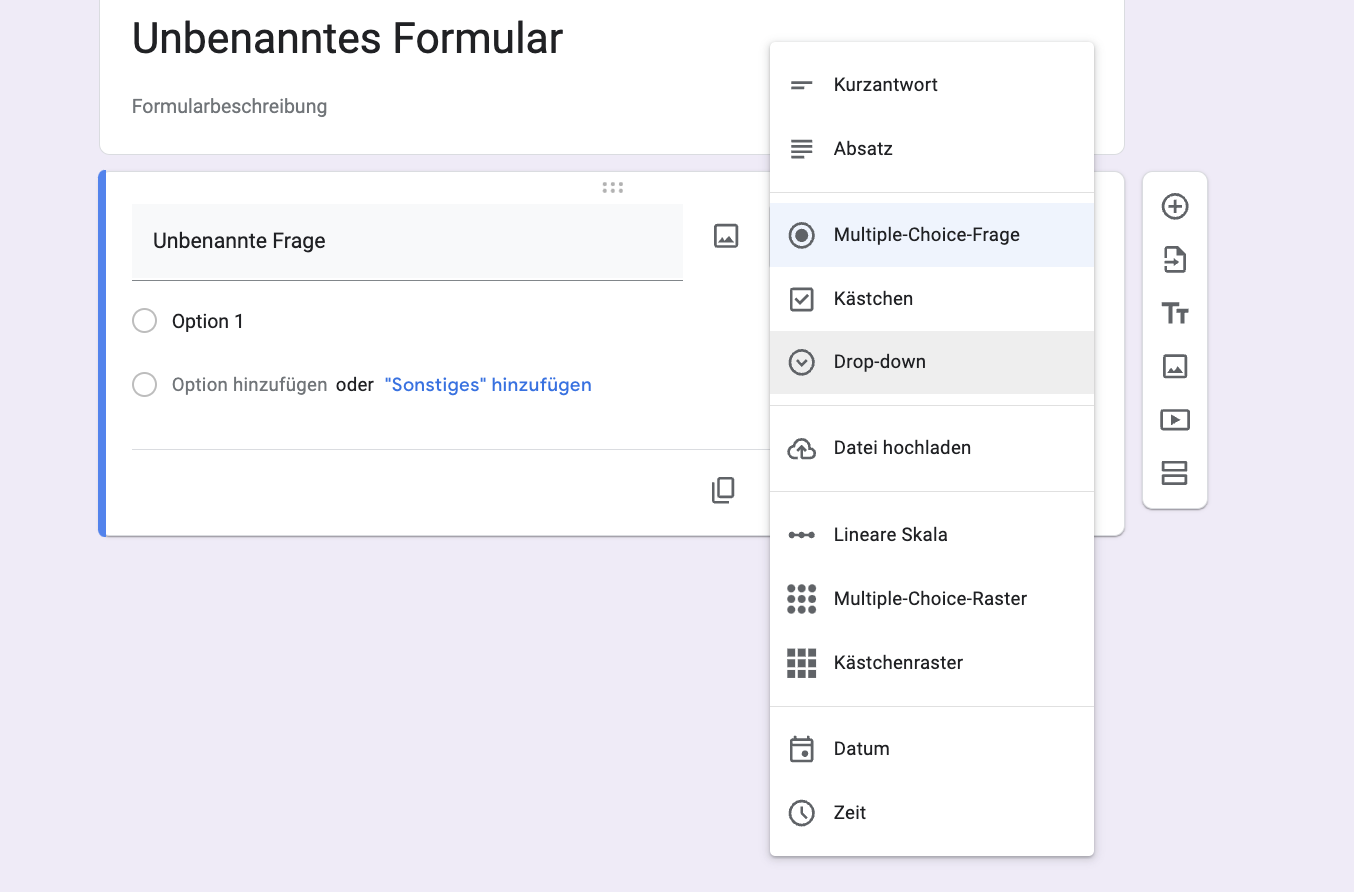
Task: Click the image icon beside question title
Action: coord(726,236)
